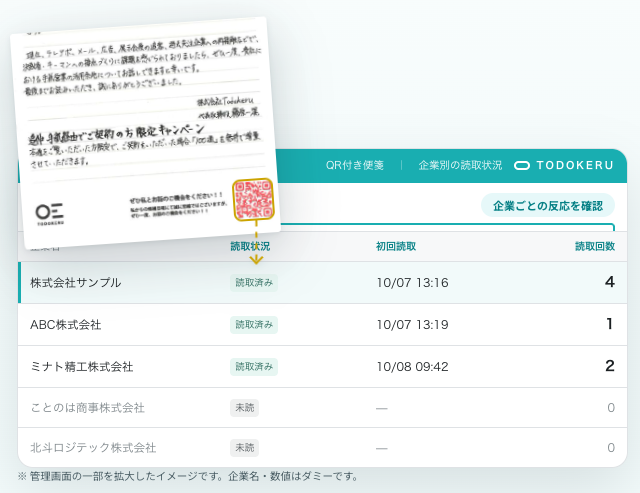Click 未読 badge for ことのは商事株式会社
This screenshot has width=640, height=493.
244,408
